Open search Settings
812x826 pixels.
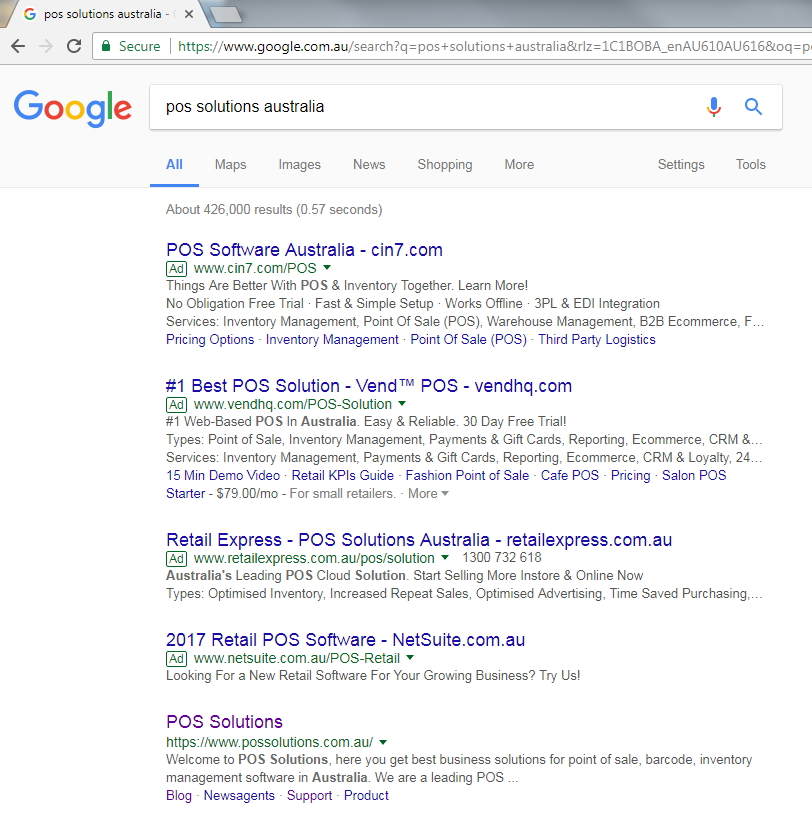click(x=681, y=164)
